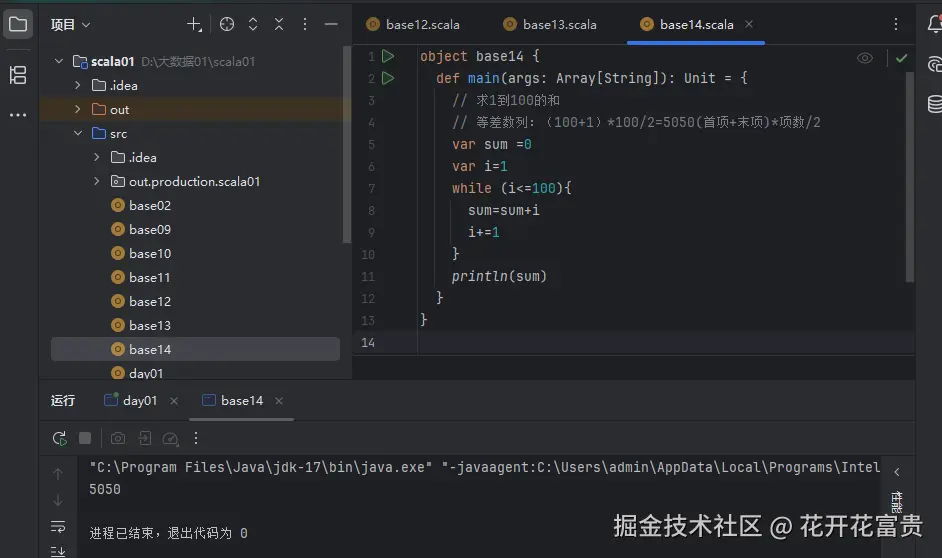Open the AI assistant spiral icon
942x558 pixels.
pos(935,64)
